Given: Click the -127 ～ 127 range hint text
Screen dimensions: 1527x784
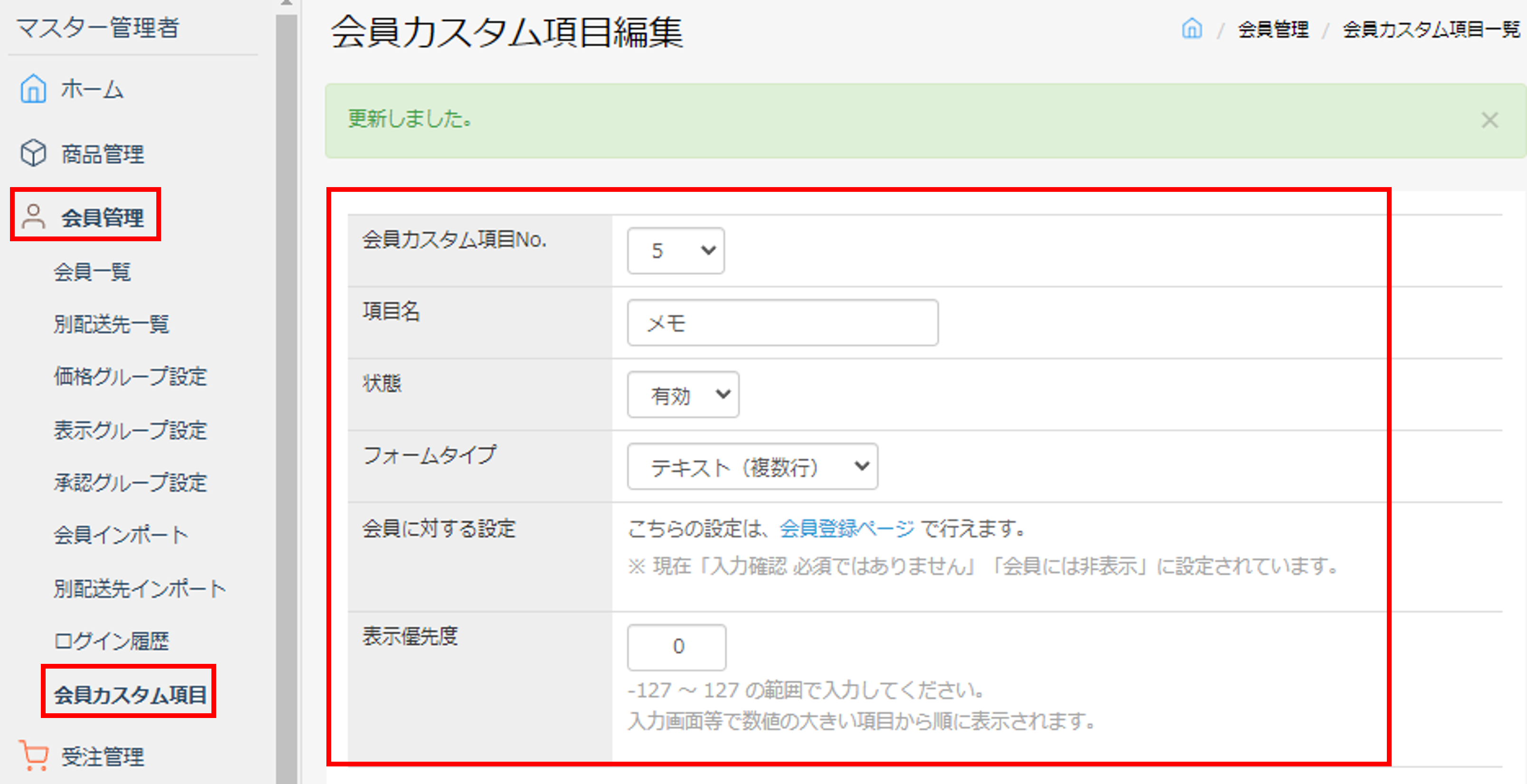Looking at the screenshot, I should (806, 690).
